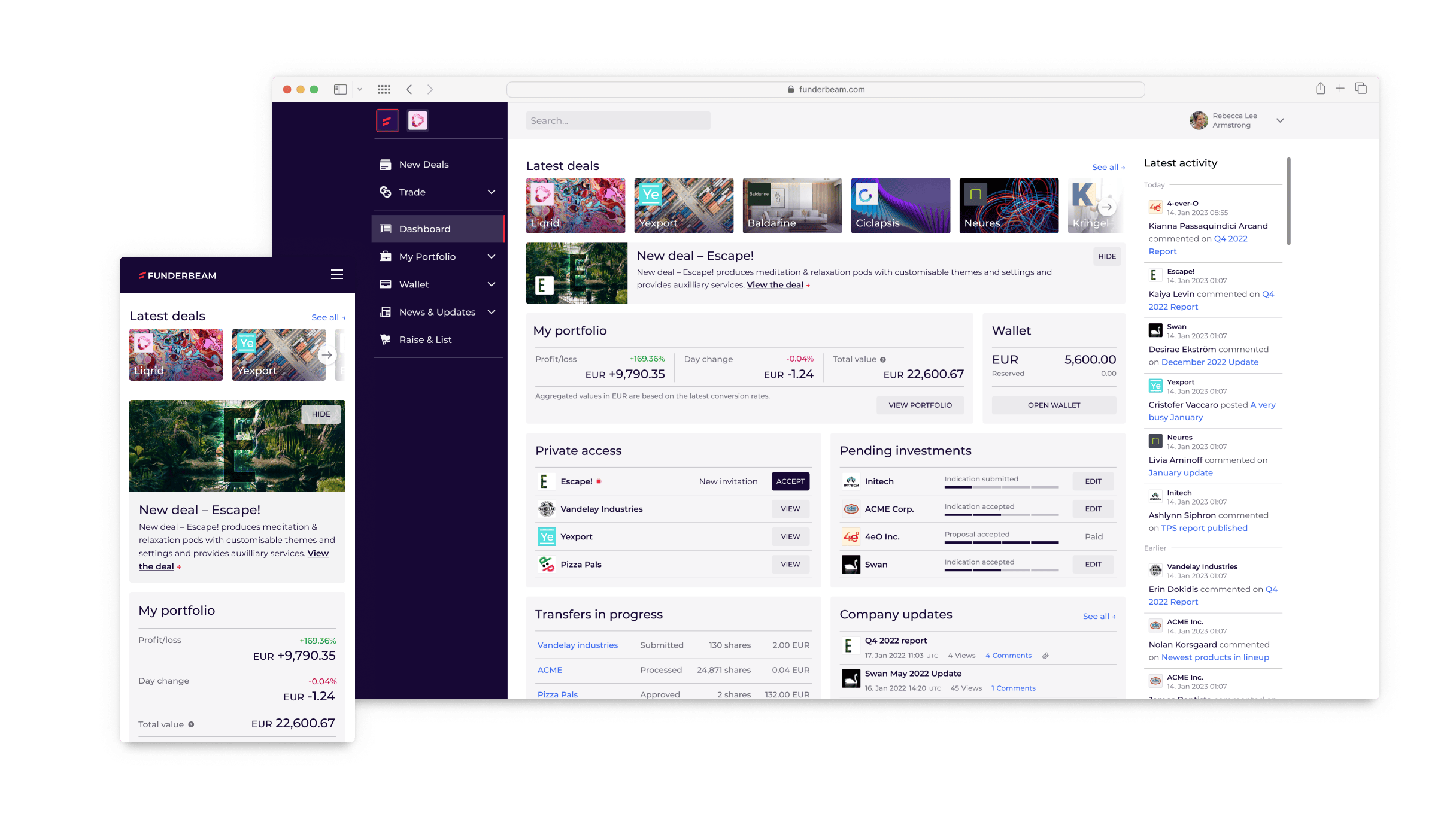
Task: Open the Ciclapsis deal card
Action: tap(900, 205)
